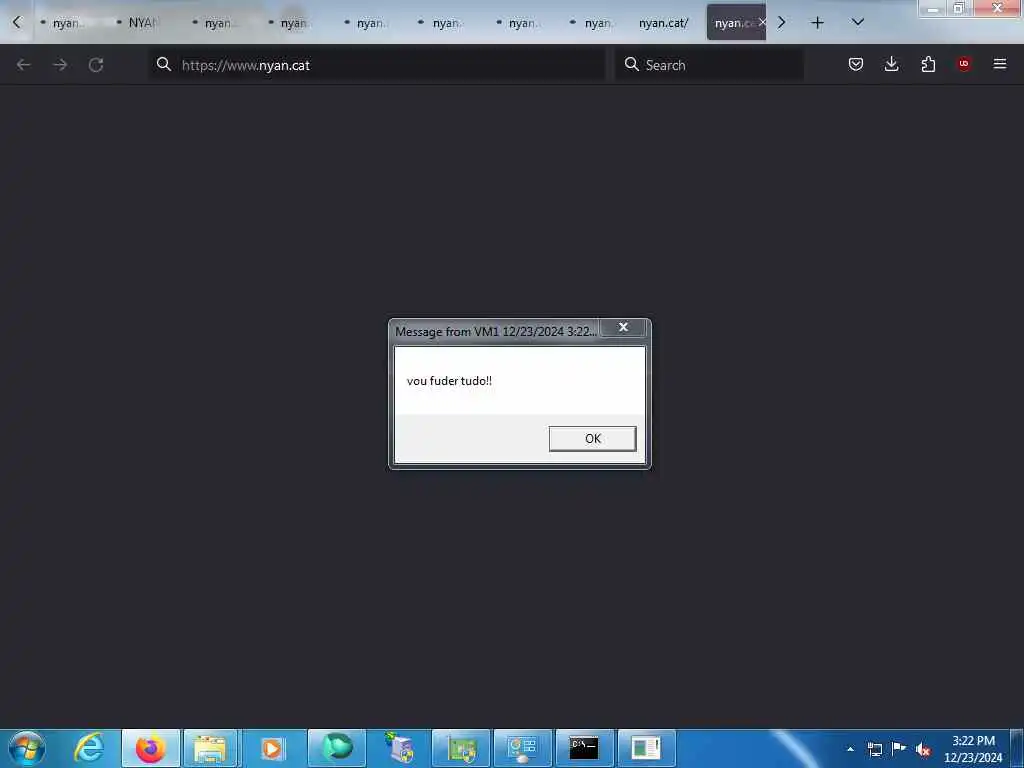Open the last taskbar window with green document
Viewport: 1024px width, 768px height.
[647, 748]
